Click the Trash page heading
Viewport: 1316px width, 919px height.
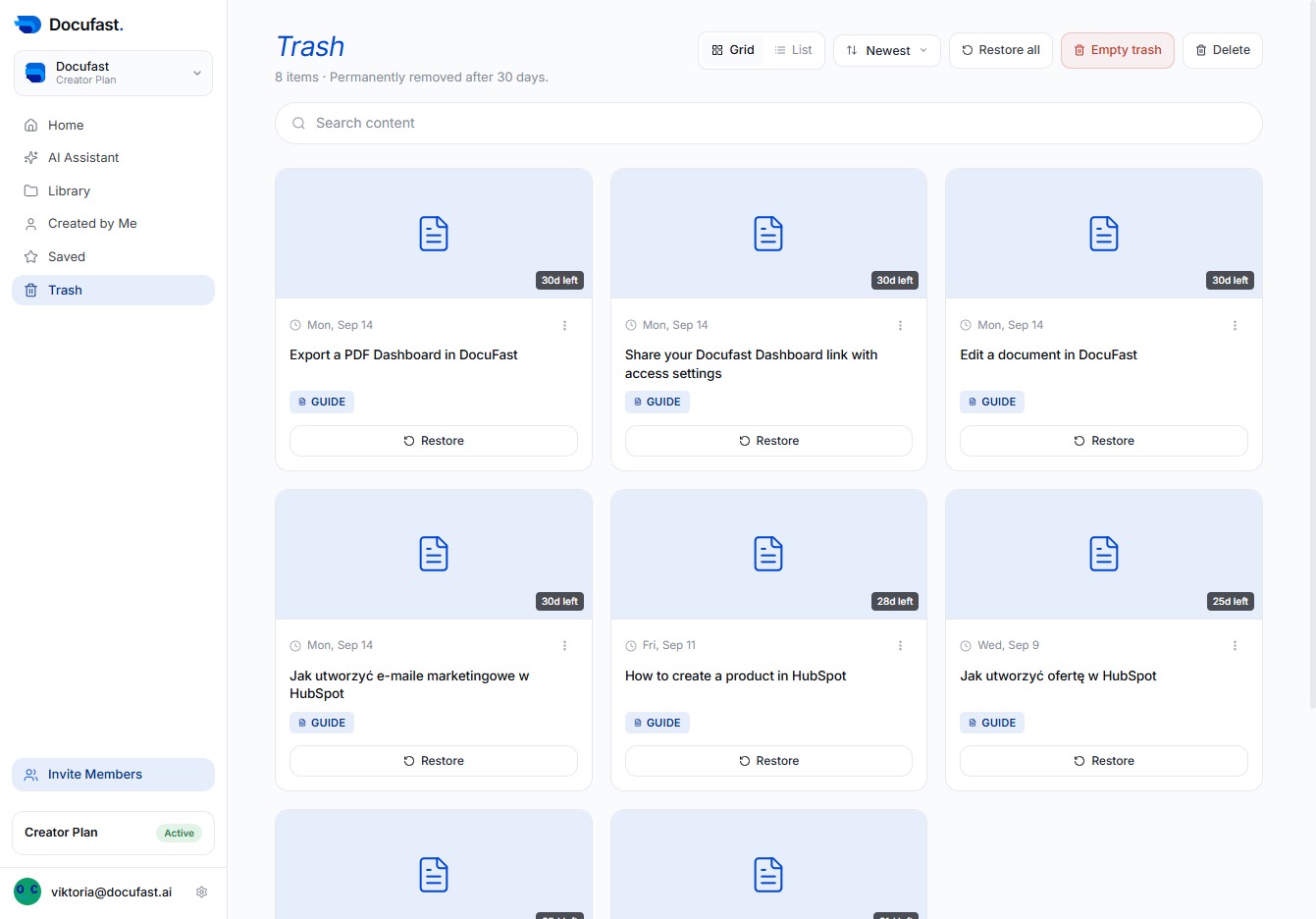[310, 46]
